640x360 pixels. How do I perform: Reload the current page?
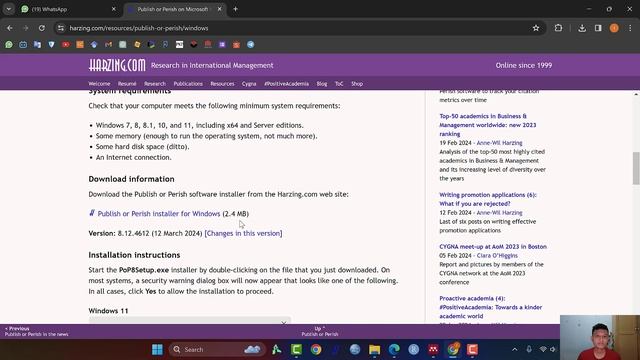pyautogui.click(x=42, y=28)
